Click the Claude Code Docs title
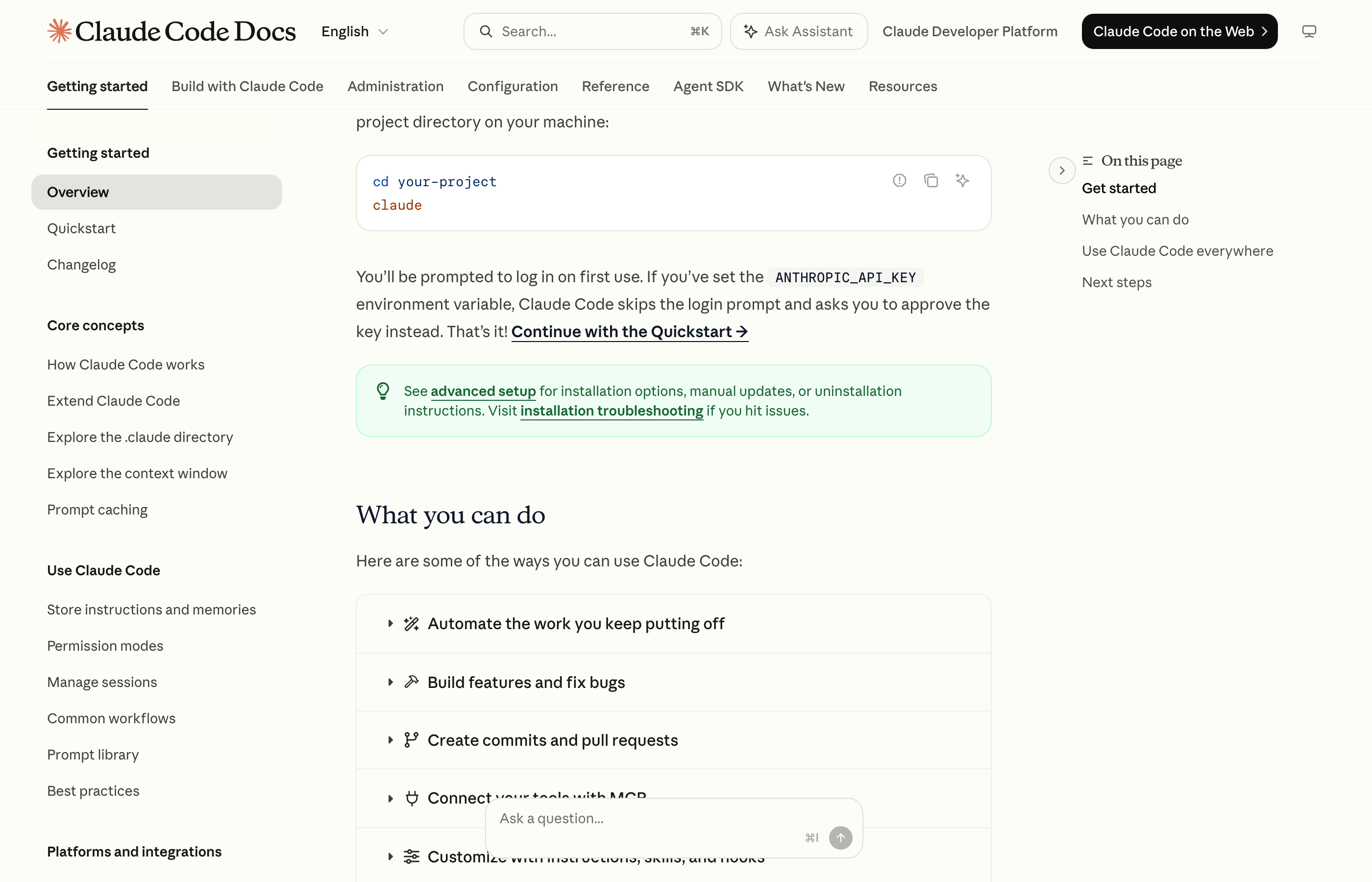Screen dimensions: 1372x882 click(185, 31)
